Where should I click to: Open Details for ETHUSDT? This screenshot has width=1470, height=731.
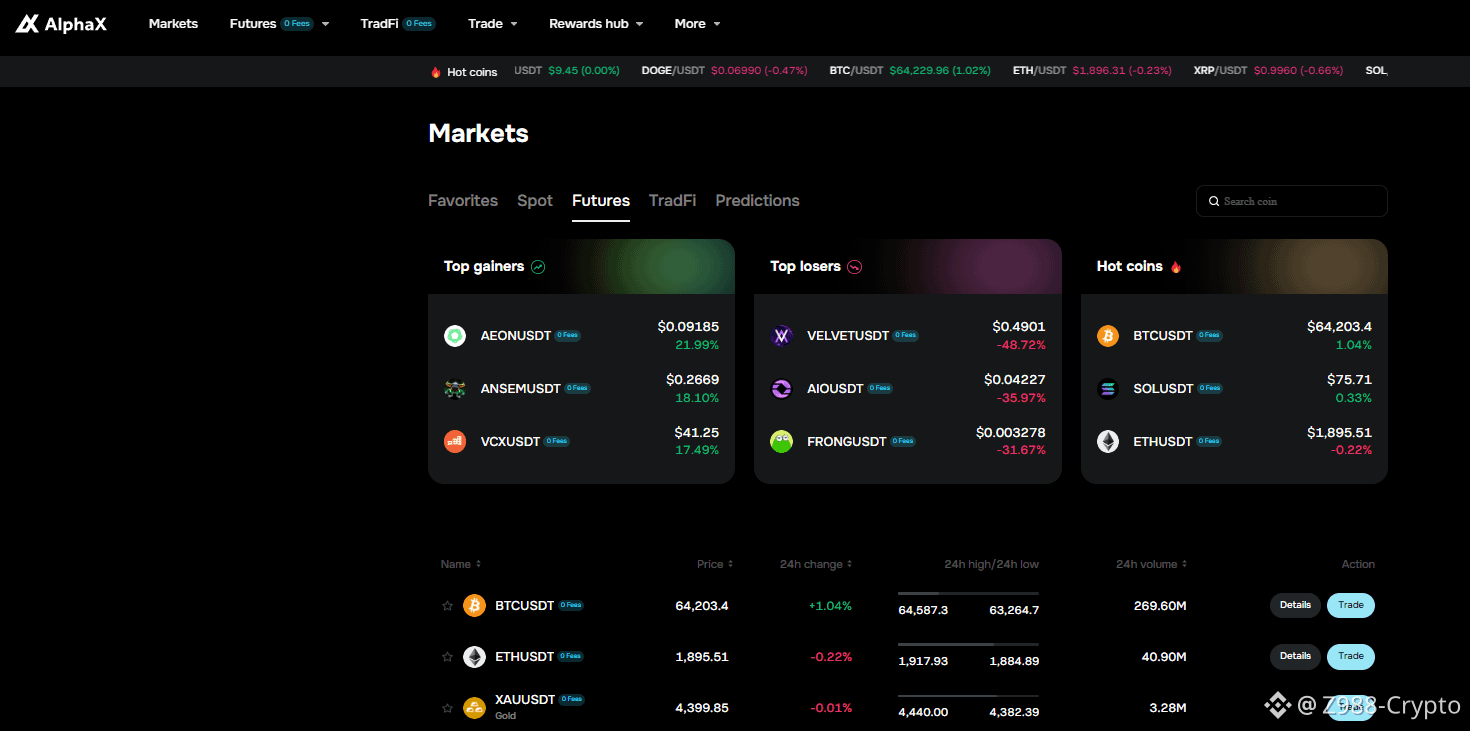point(1295,657)
